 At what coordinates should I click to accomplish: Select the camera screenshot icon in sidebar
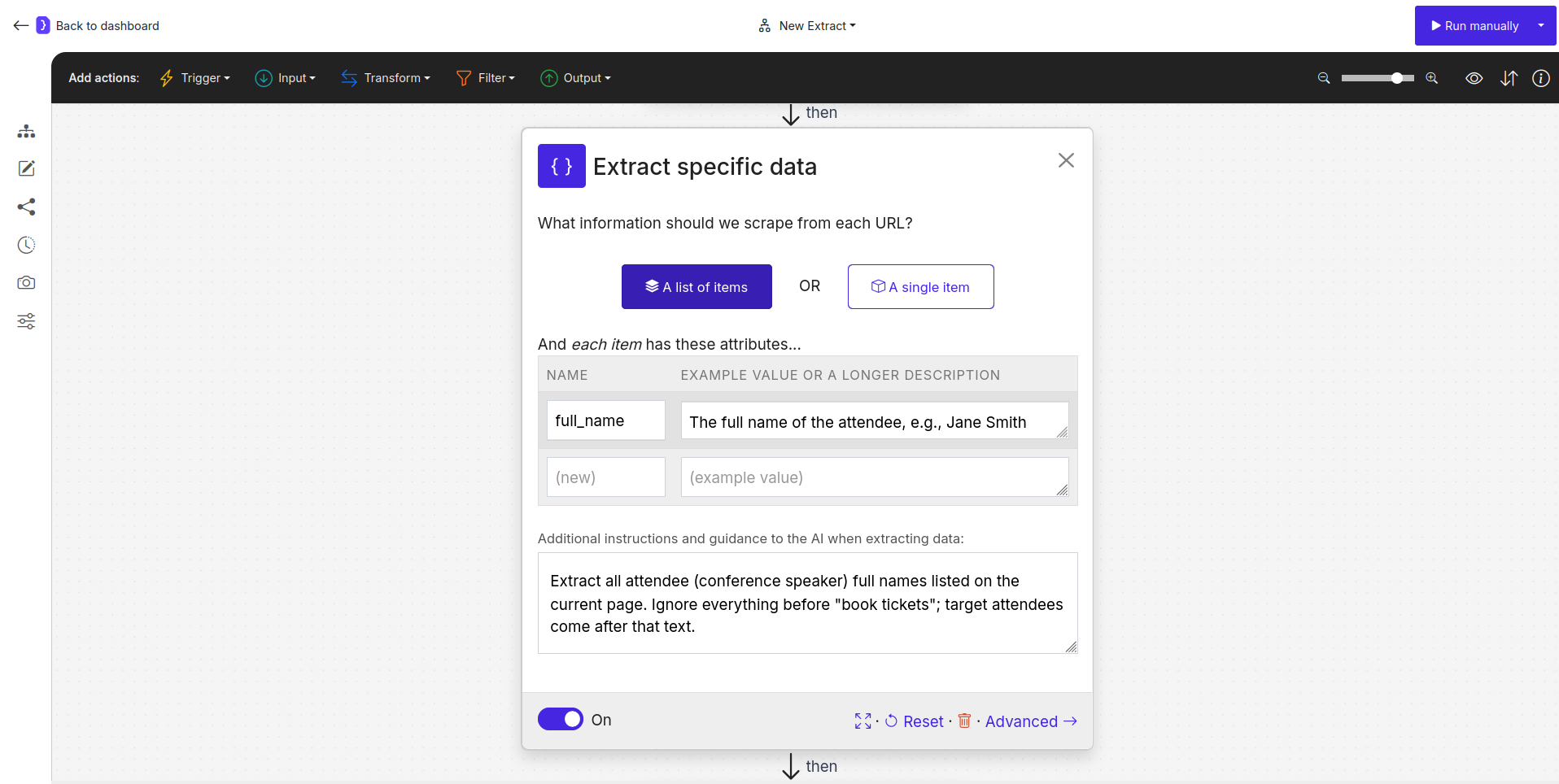[26, 282]
